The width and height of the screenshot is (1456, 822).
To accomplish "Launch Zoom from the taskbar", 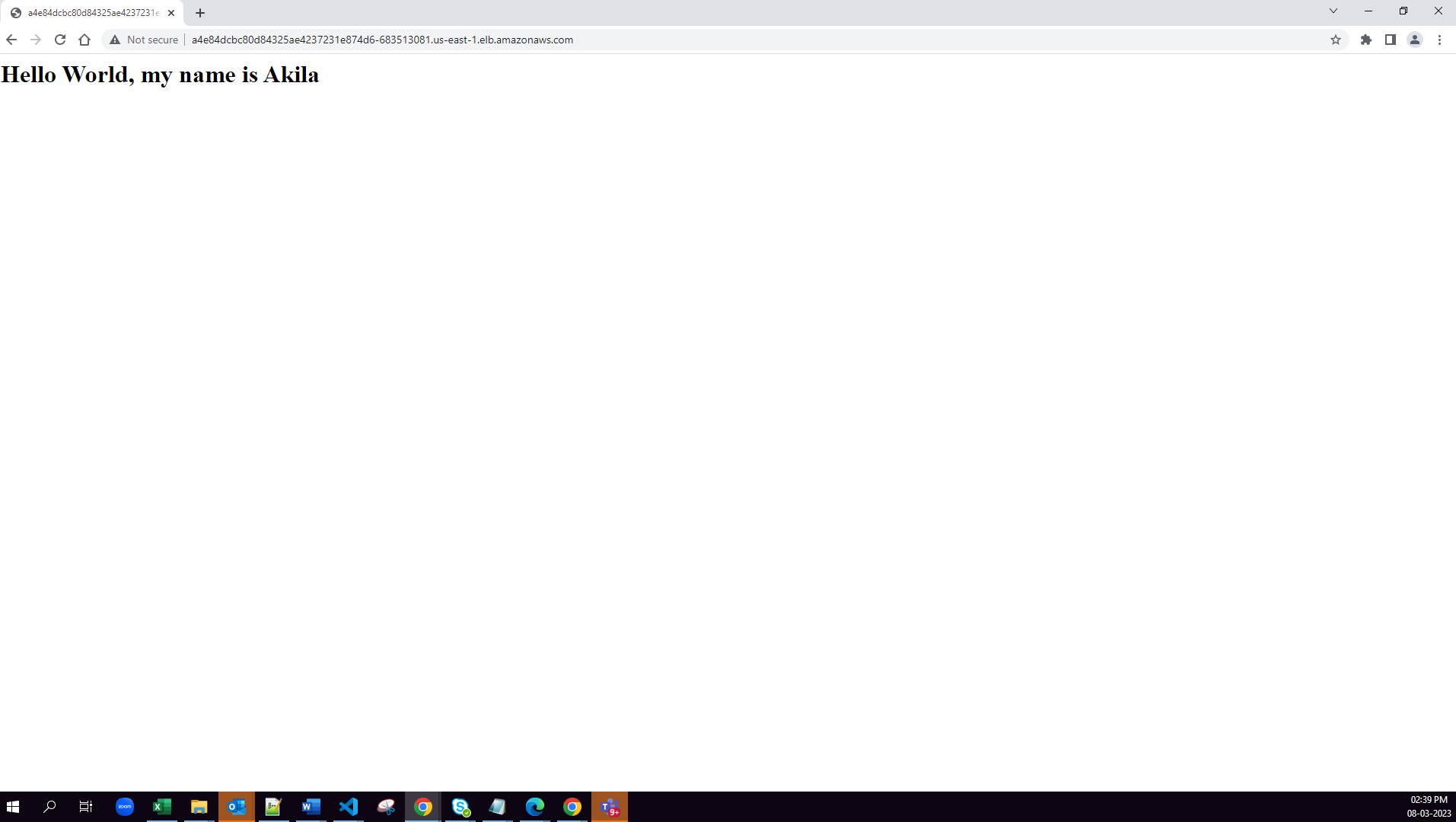I will (x=125, y=807).
